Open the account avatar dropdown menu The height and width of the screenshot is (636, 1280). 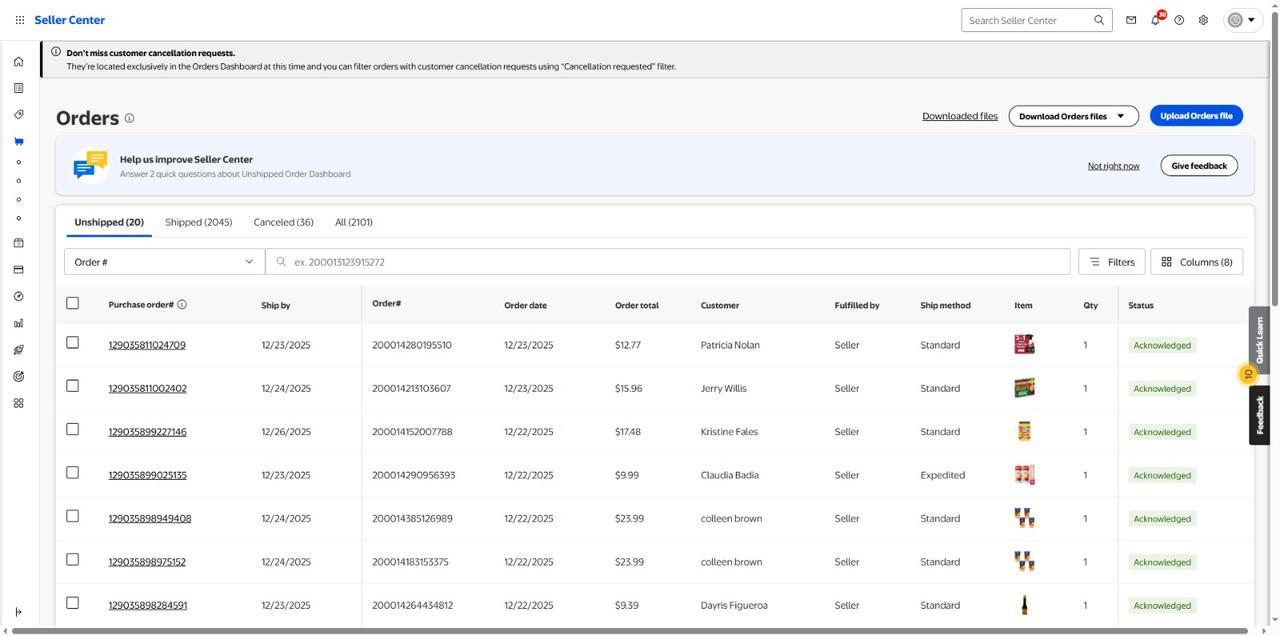1243,20
